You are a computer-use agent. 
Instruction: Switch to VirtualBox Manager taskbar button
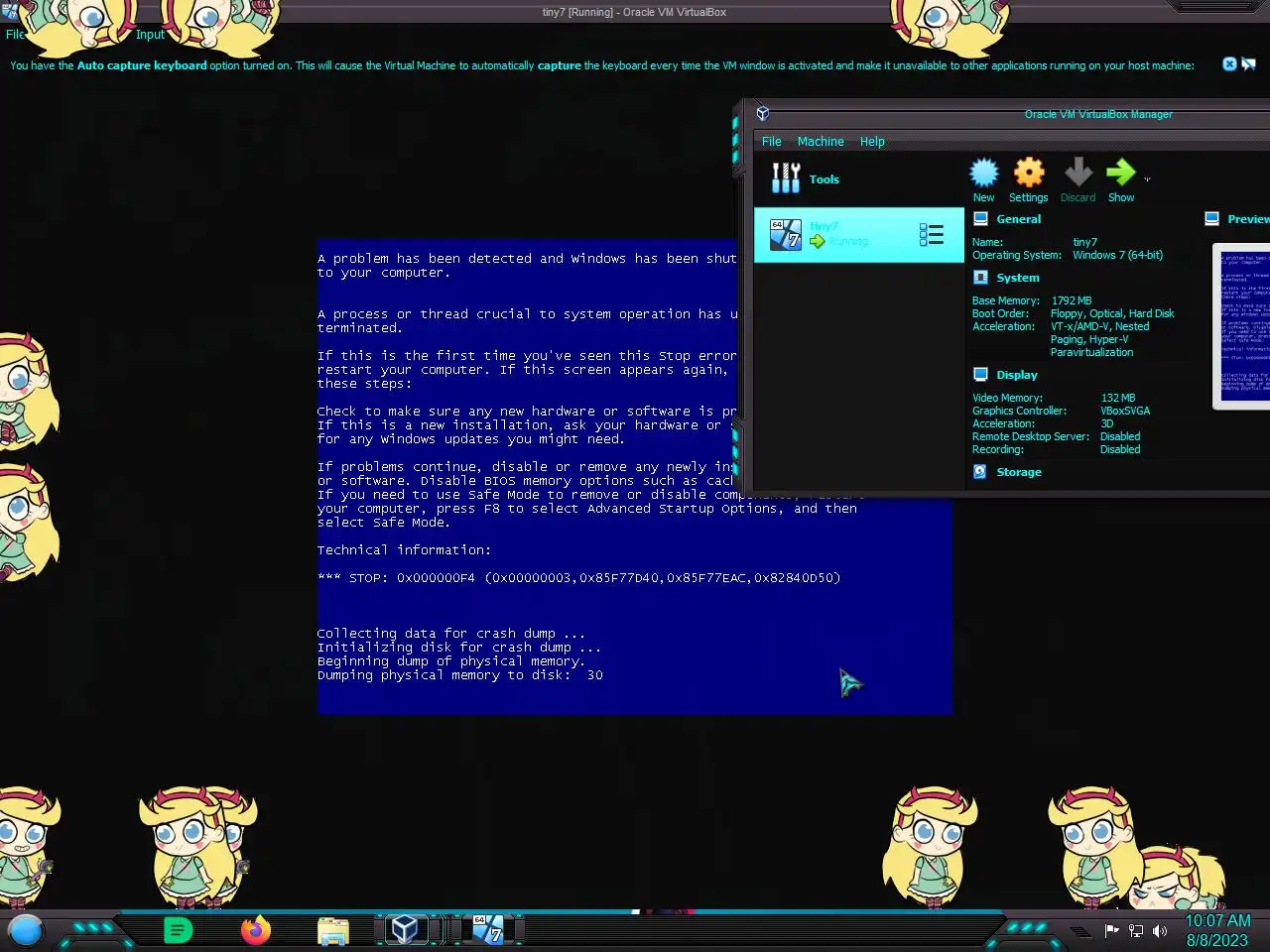coord(404,930)
